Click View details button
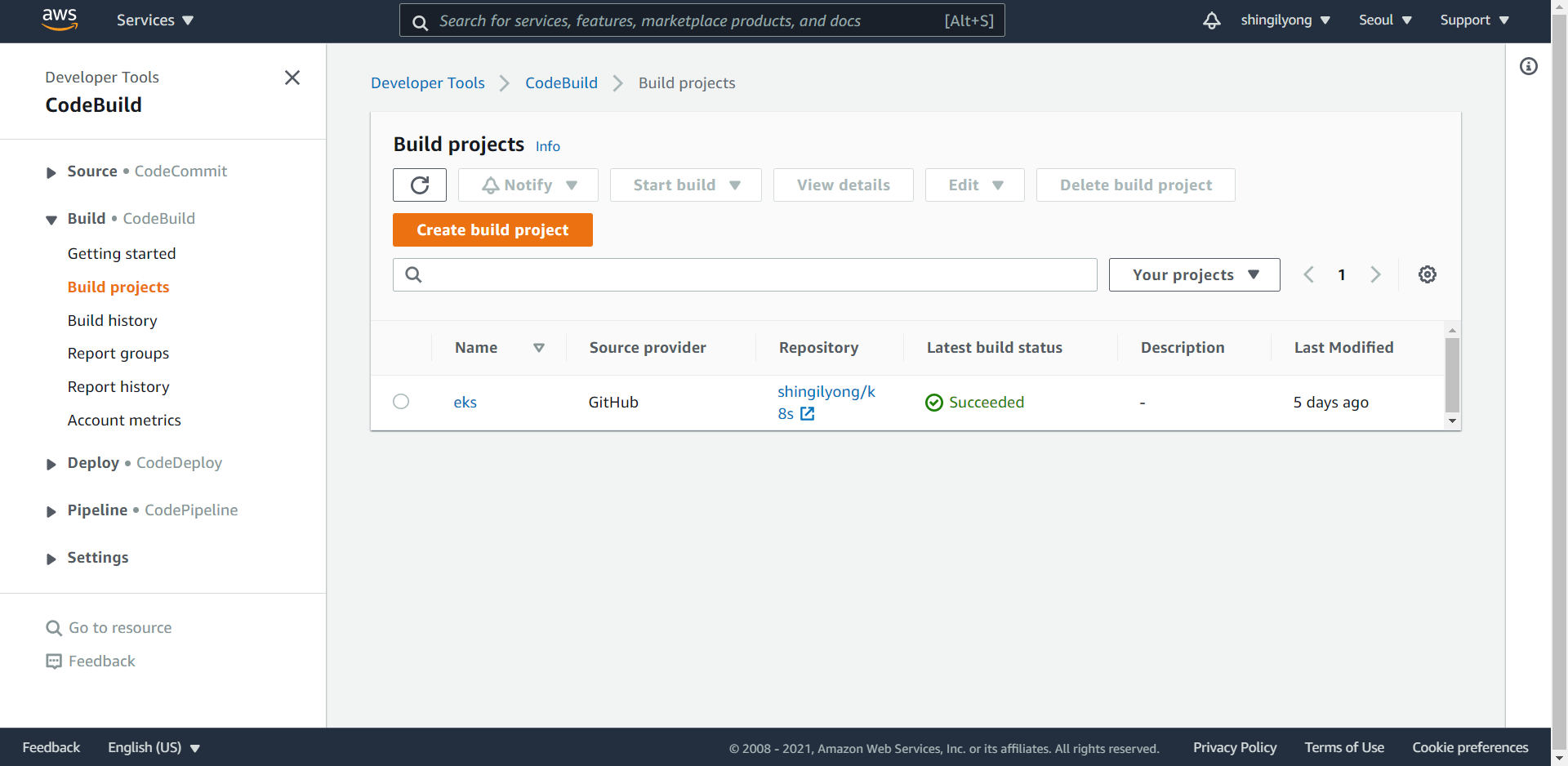This screenshot has width=1568, height=766. 844,185
